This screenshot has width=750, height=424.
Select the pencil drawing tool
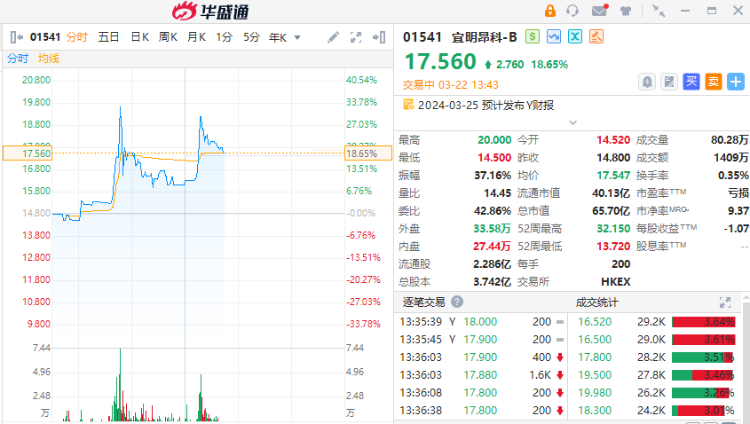click(333, 37)
